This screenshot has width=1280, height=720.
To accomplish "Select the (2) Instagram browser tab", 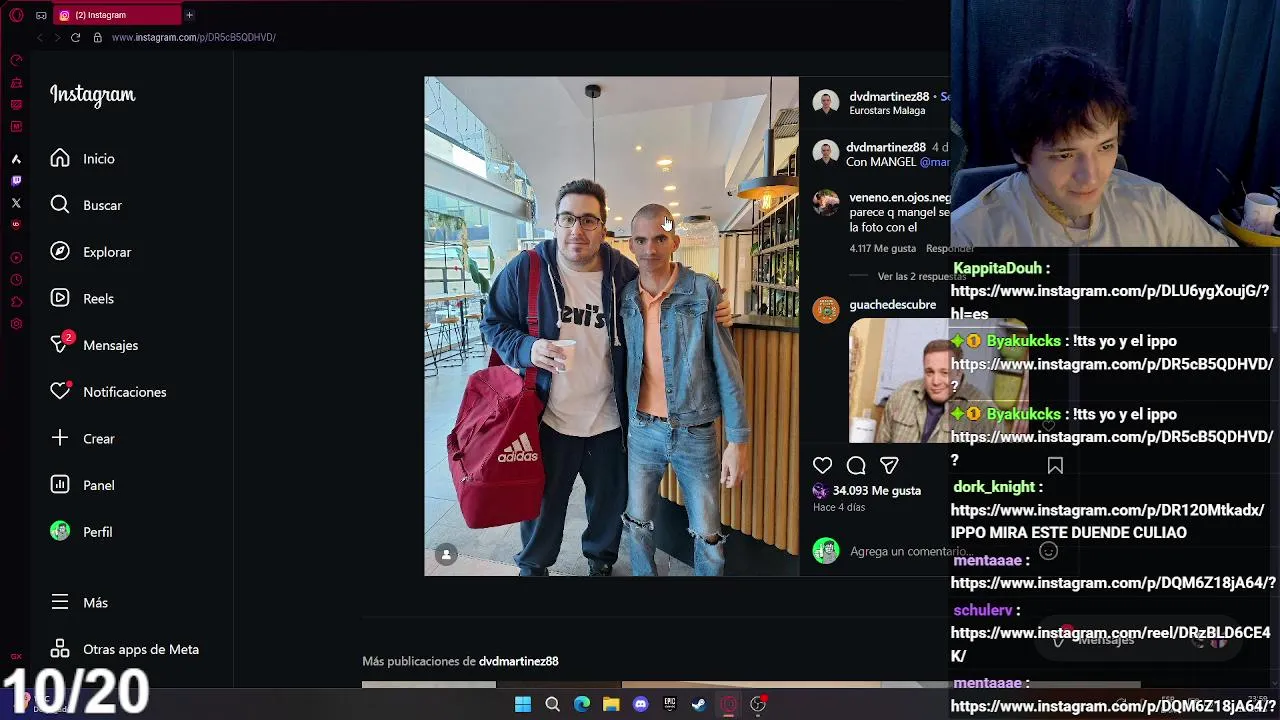I will [x=117, y=15].
